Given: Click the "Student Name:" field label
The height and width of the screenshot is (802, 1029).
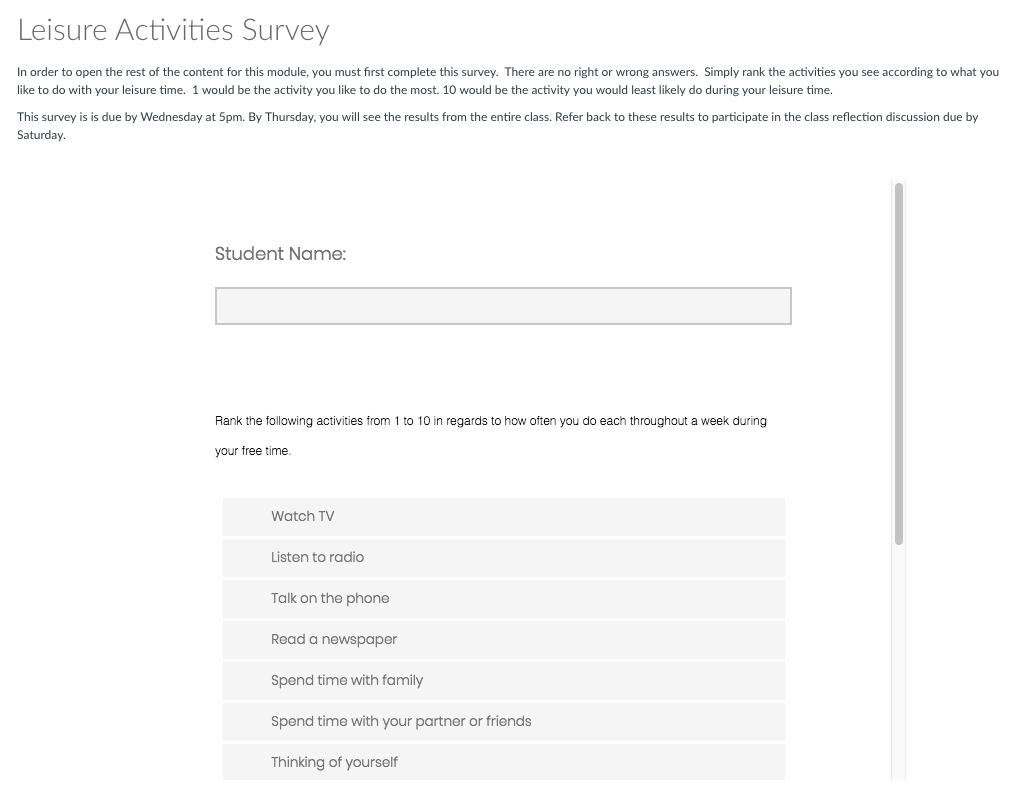Looking at the screenshot, I should coord(280,254).
